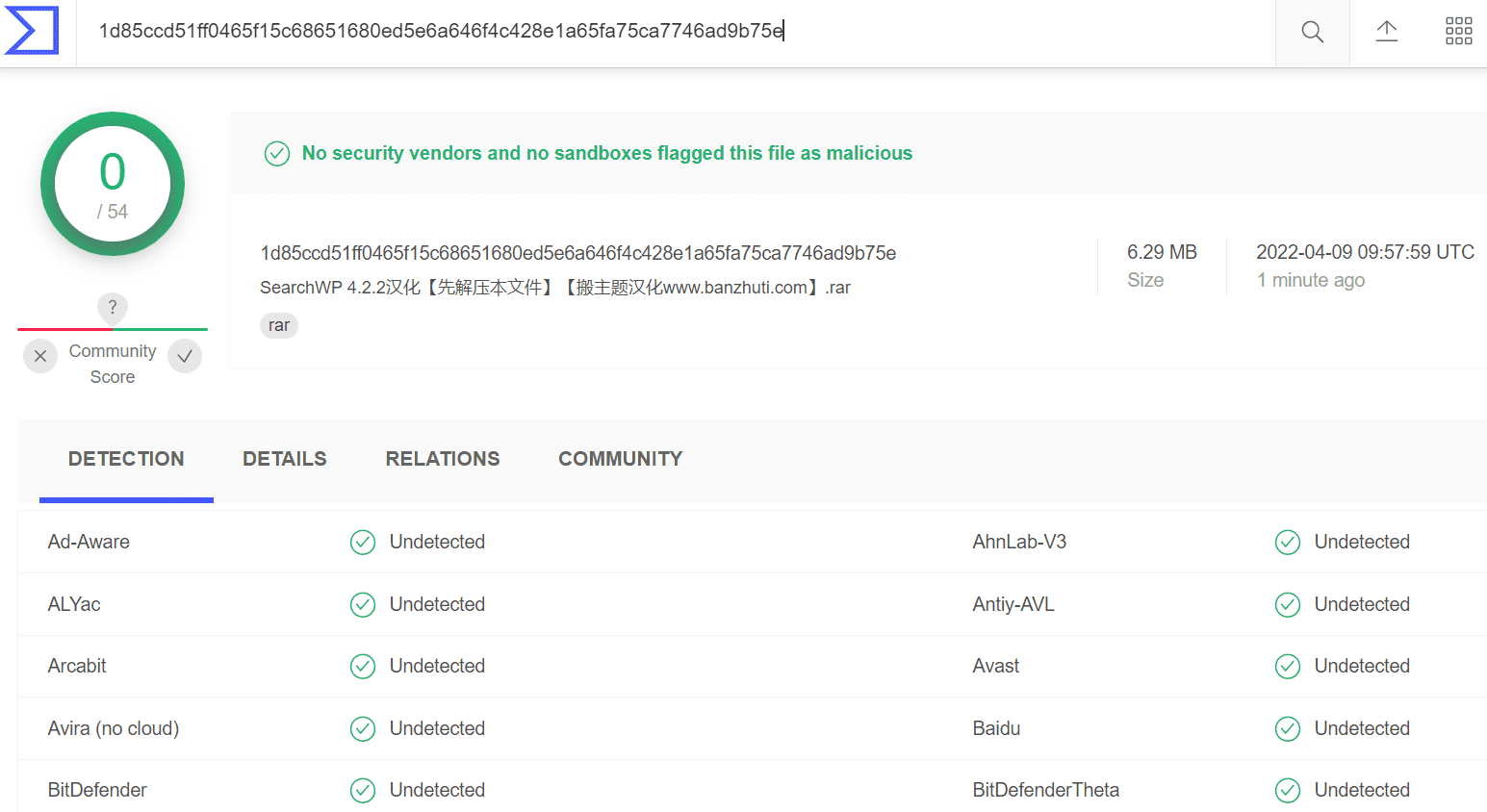The width and height of the screenshot is (1487, 812).
Task: Select the Community Score label
Action: pyautogui.click(x=113, y=365)
